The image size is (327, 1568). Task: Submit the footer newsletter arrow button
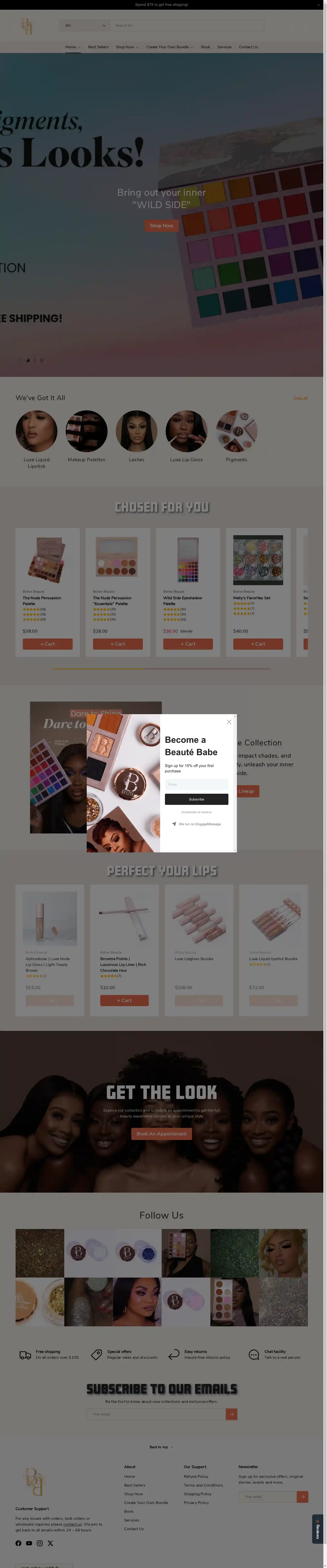tap(302, 1496)
